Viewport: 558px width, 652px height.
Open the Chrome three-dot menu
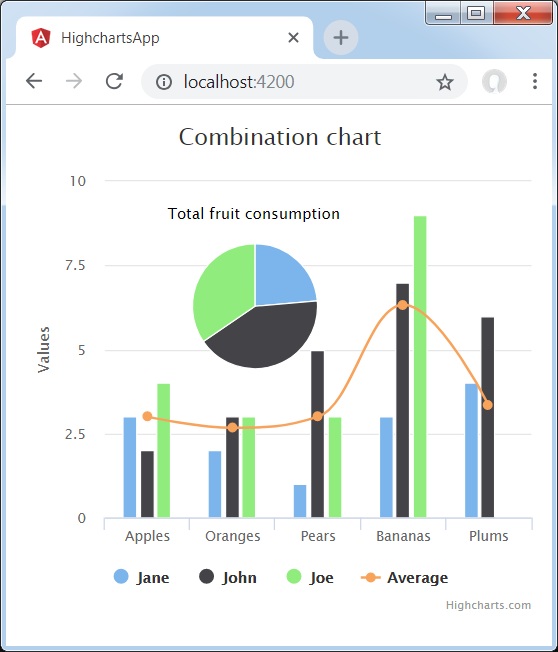tap(535, 81)
